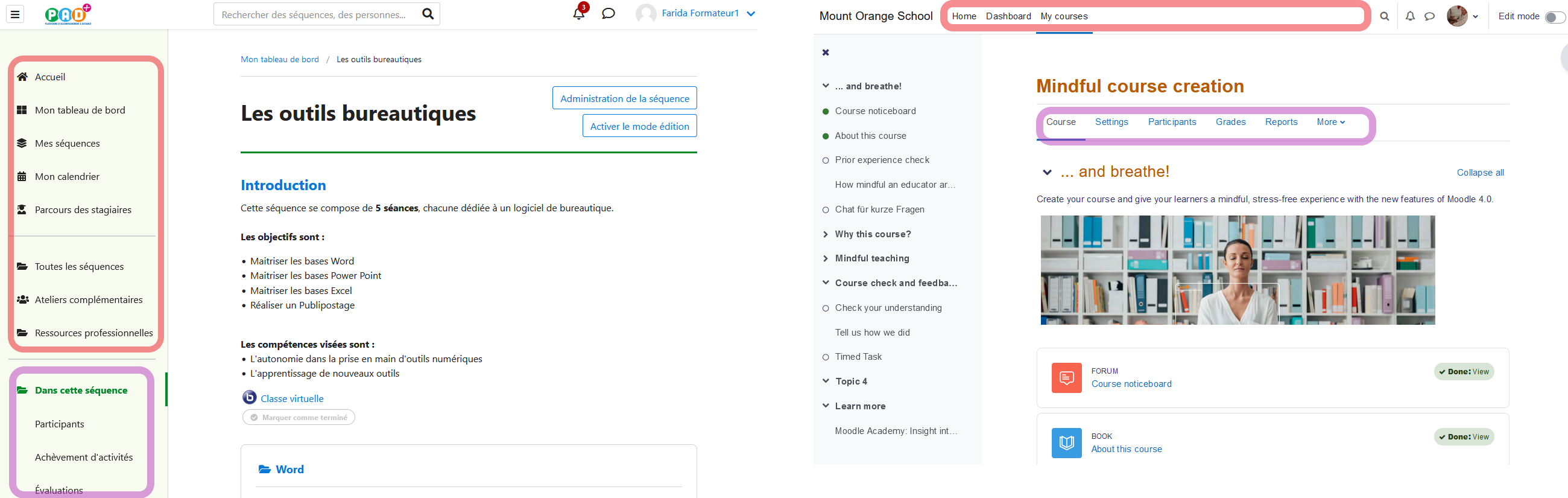This screenshot has height=498, width=1568.
Task: Click the Ateliers complémentaires group icon
Action: coord(22,299)
